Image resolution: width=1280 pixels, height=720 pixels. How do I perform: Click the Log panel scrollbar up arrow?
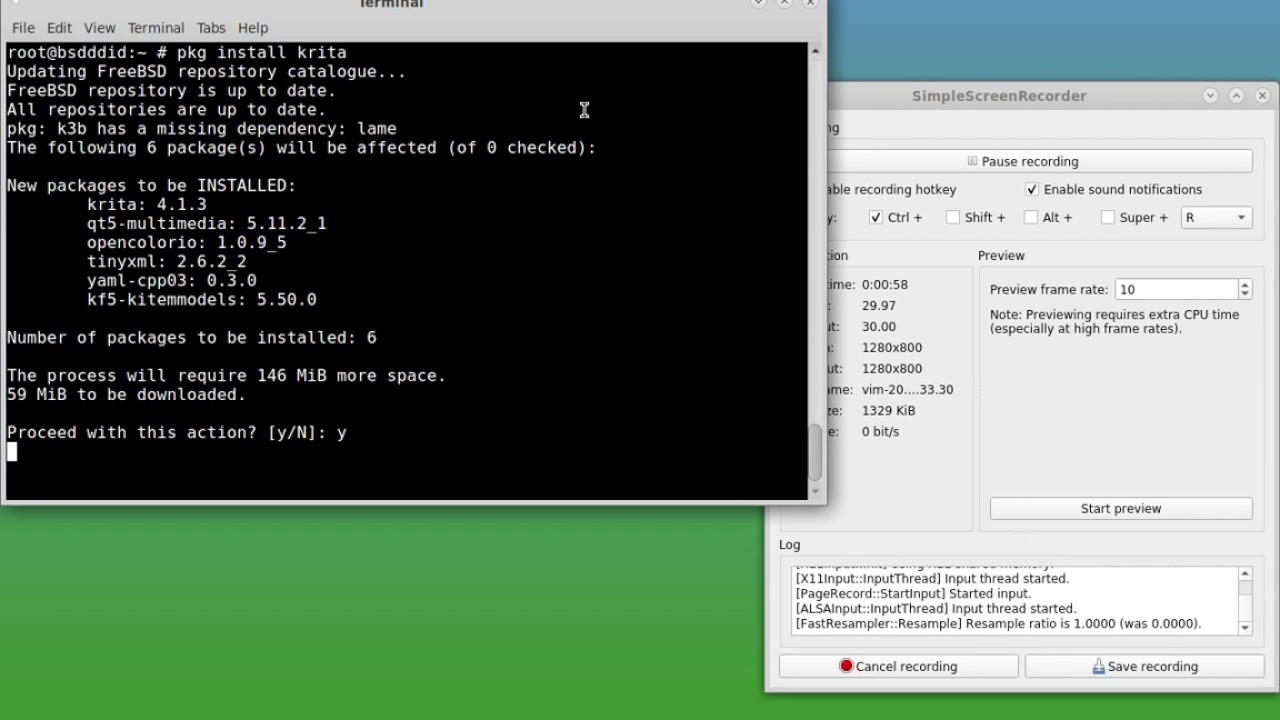pyautogui.click(x=1245, y=574)
